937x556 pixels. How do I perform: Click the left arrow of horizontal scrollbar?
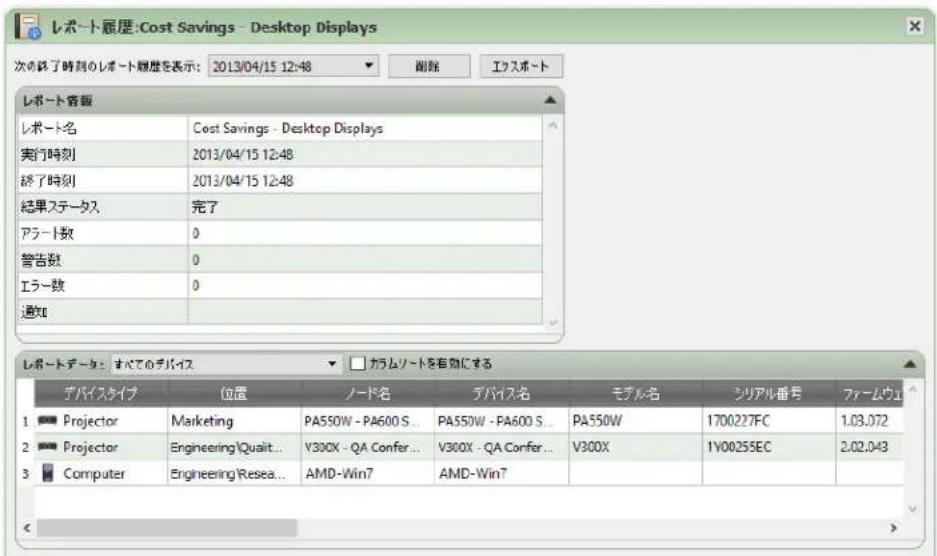27,528
